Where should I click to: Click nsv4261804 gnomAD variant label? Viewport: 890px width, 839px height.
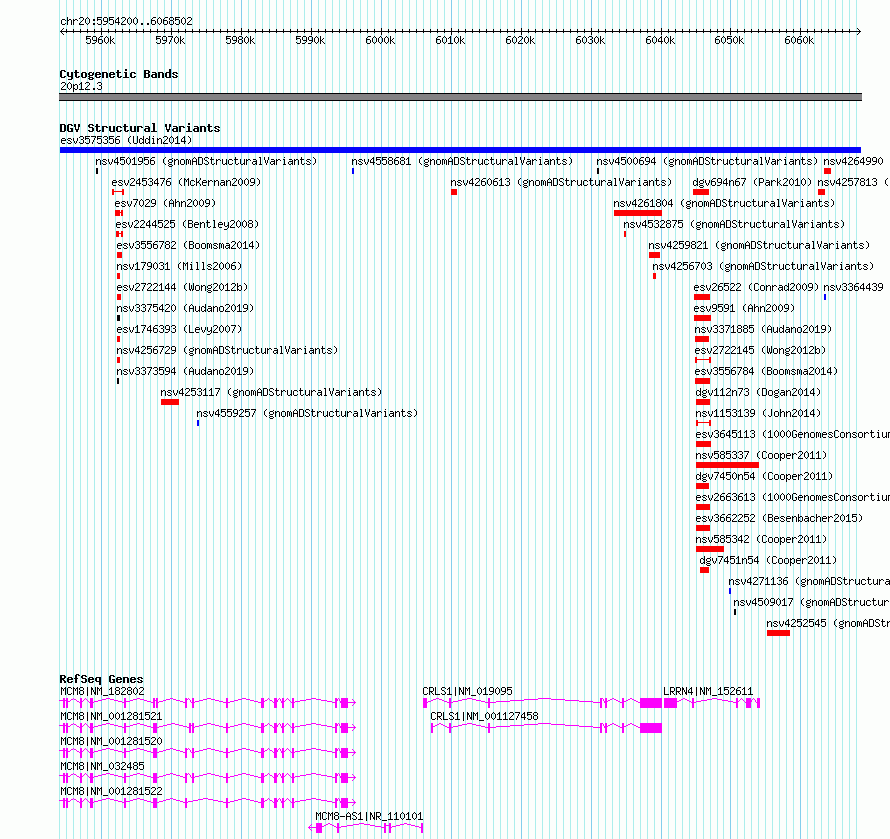click(x=724, y=203)
